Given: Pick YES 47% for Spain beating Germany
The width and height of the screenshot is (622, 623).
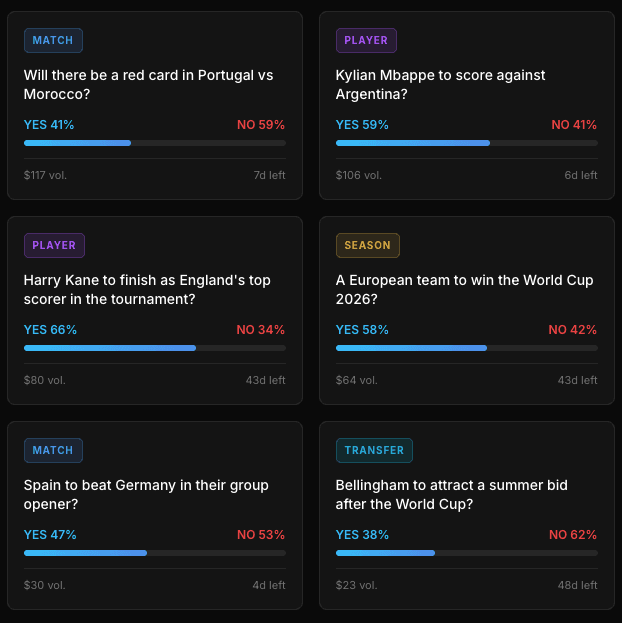Looking at the screenshot, I should pyautogui.click(x=50, y=535).
